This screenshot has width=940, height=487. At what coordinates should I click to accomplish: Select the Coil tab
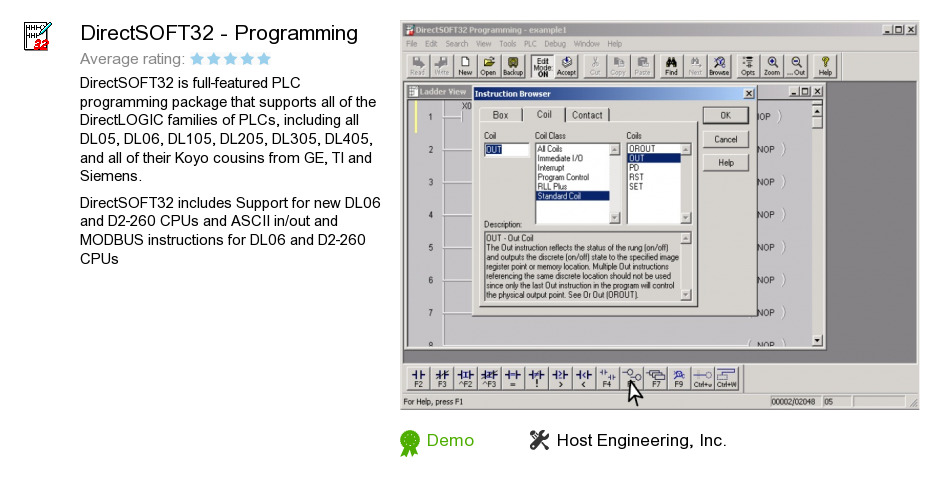(x=544, y=114)
